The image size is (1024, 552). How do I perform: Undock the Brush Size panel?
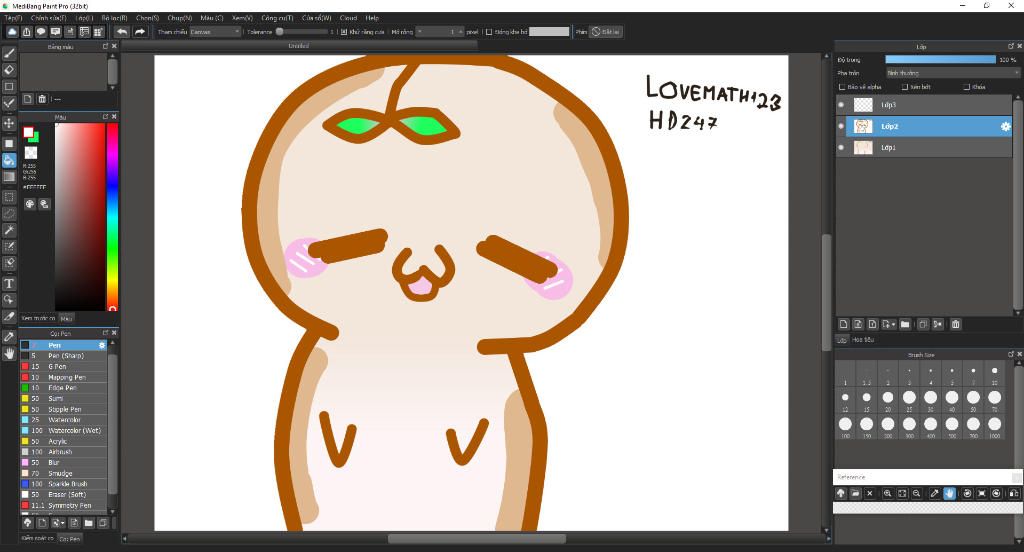(1011, 354)
